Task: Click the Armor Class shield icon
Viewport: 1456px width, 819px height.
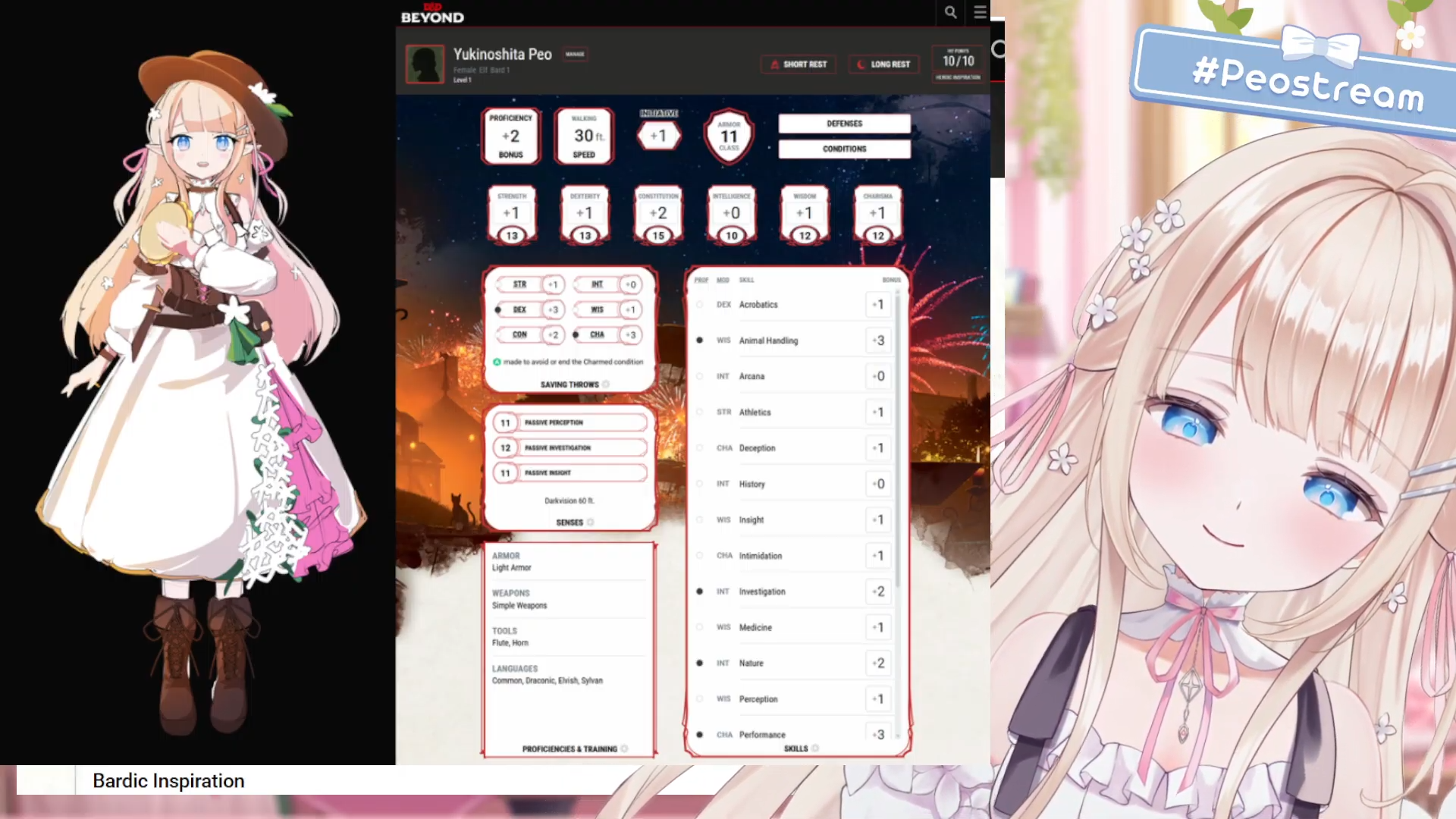Action: pos(729,136)
